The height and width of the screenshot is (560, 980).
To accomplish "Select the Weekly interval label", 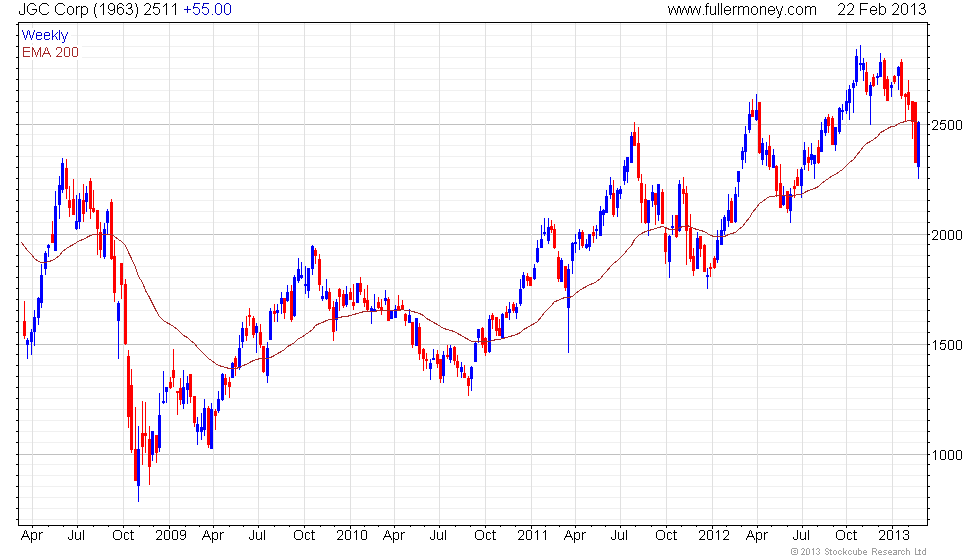I will click(x=44, y=36).
